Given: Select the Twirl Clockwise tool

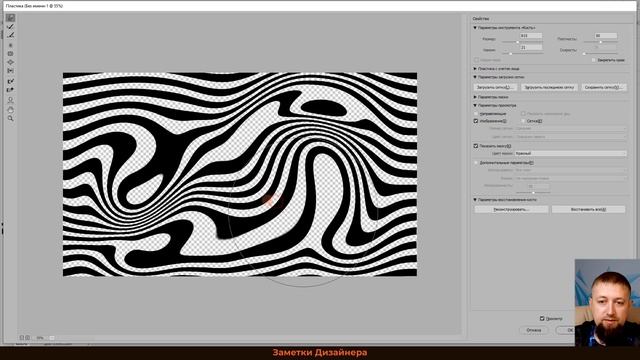Looking at the screenshot, I should 11,45.
